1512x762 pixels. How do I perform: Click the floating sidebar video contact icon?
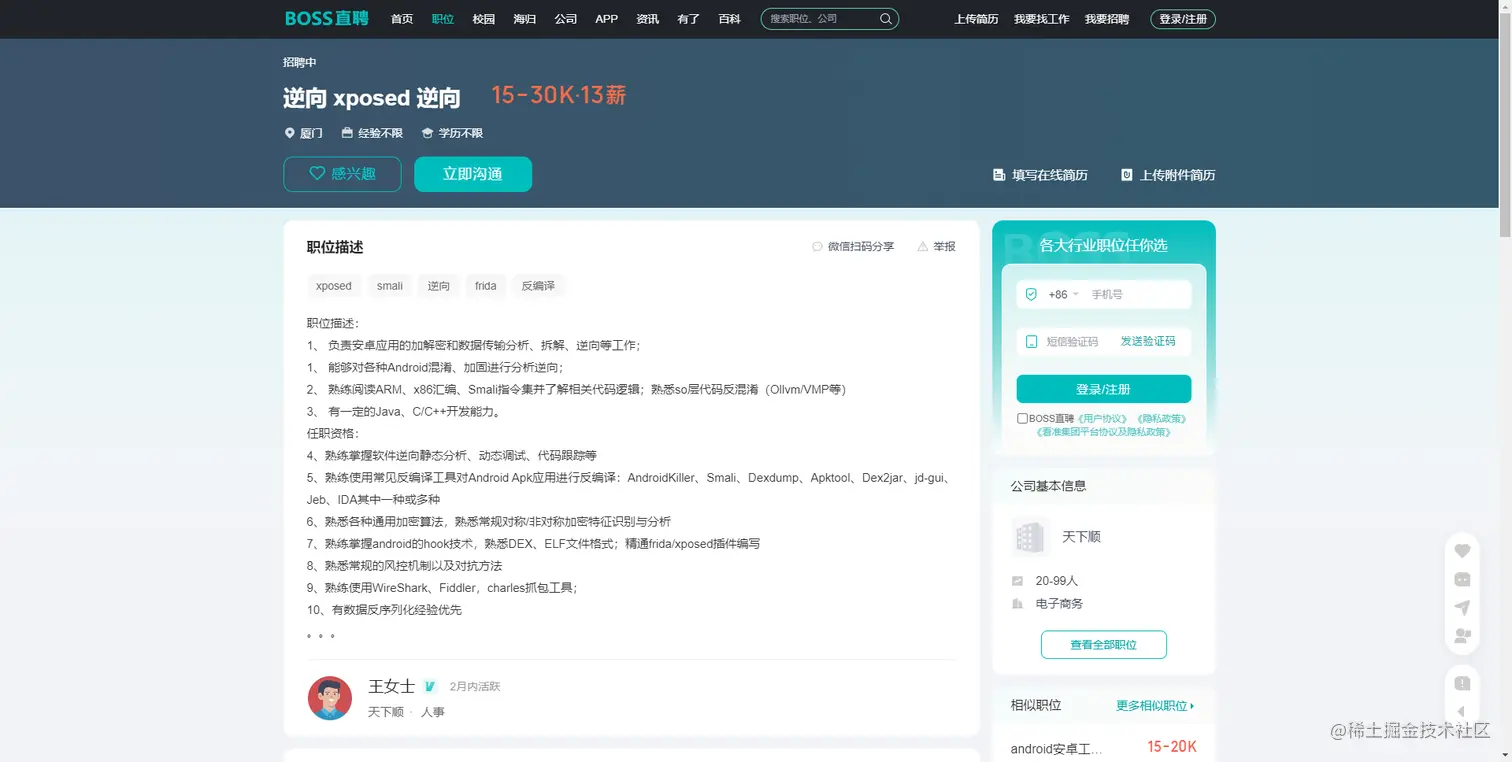pos(1462,635)
